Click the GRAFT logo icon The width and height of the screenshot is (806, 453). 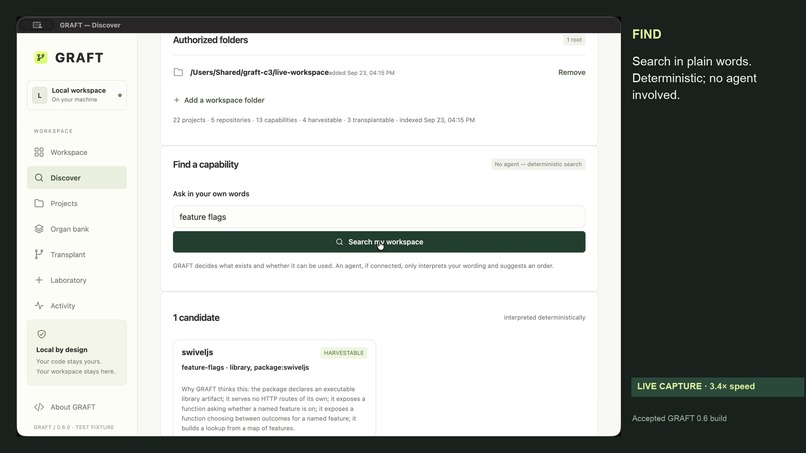[41, 58]
